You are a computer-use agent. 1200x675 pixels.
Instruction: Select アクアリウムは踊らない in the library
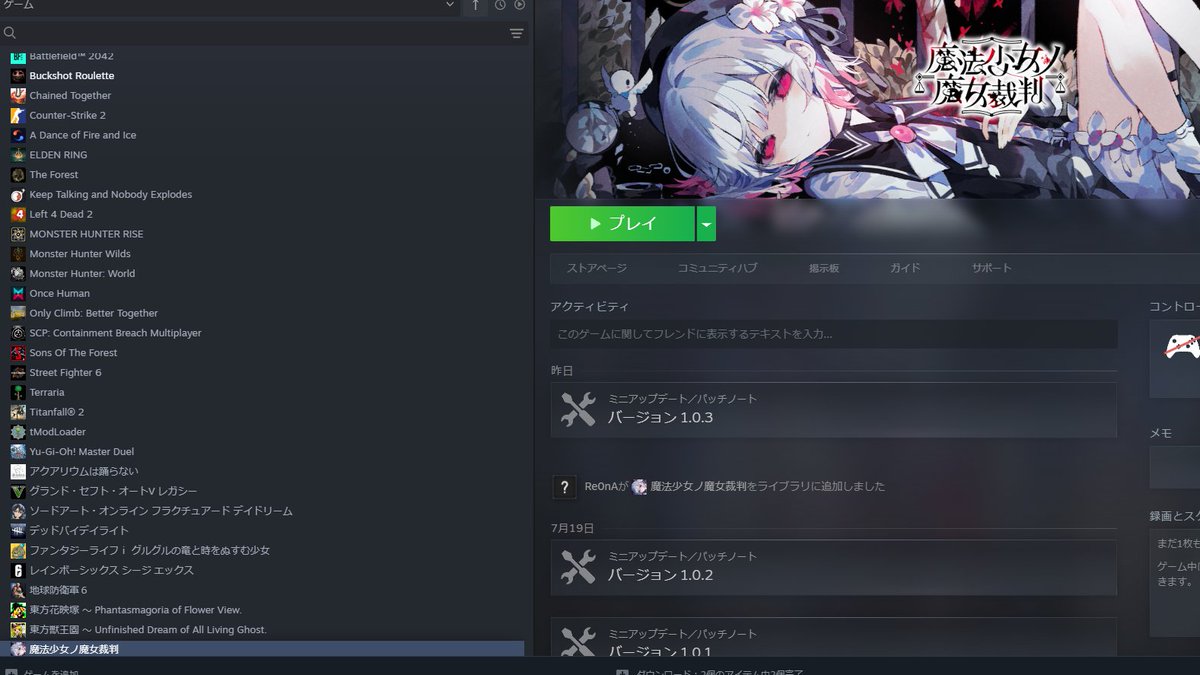point(84,471)
